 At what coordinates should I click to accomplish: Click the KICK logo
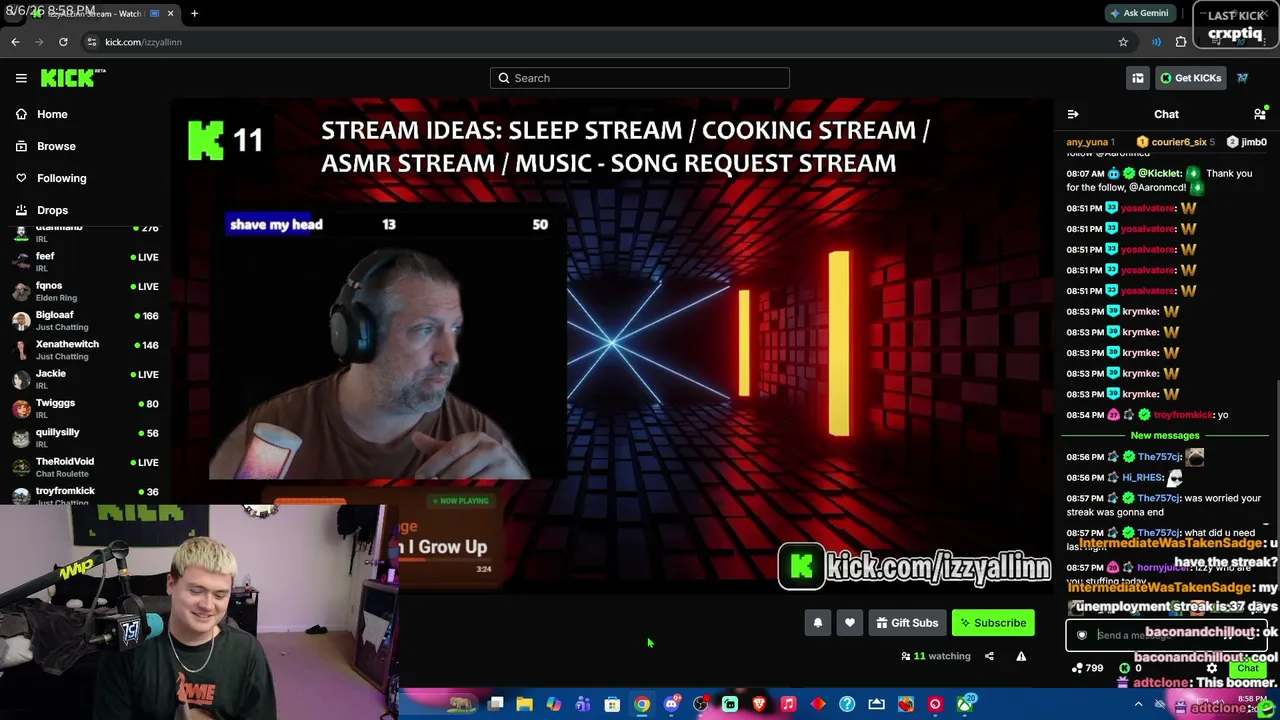(73, 78)
